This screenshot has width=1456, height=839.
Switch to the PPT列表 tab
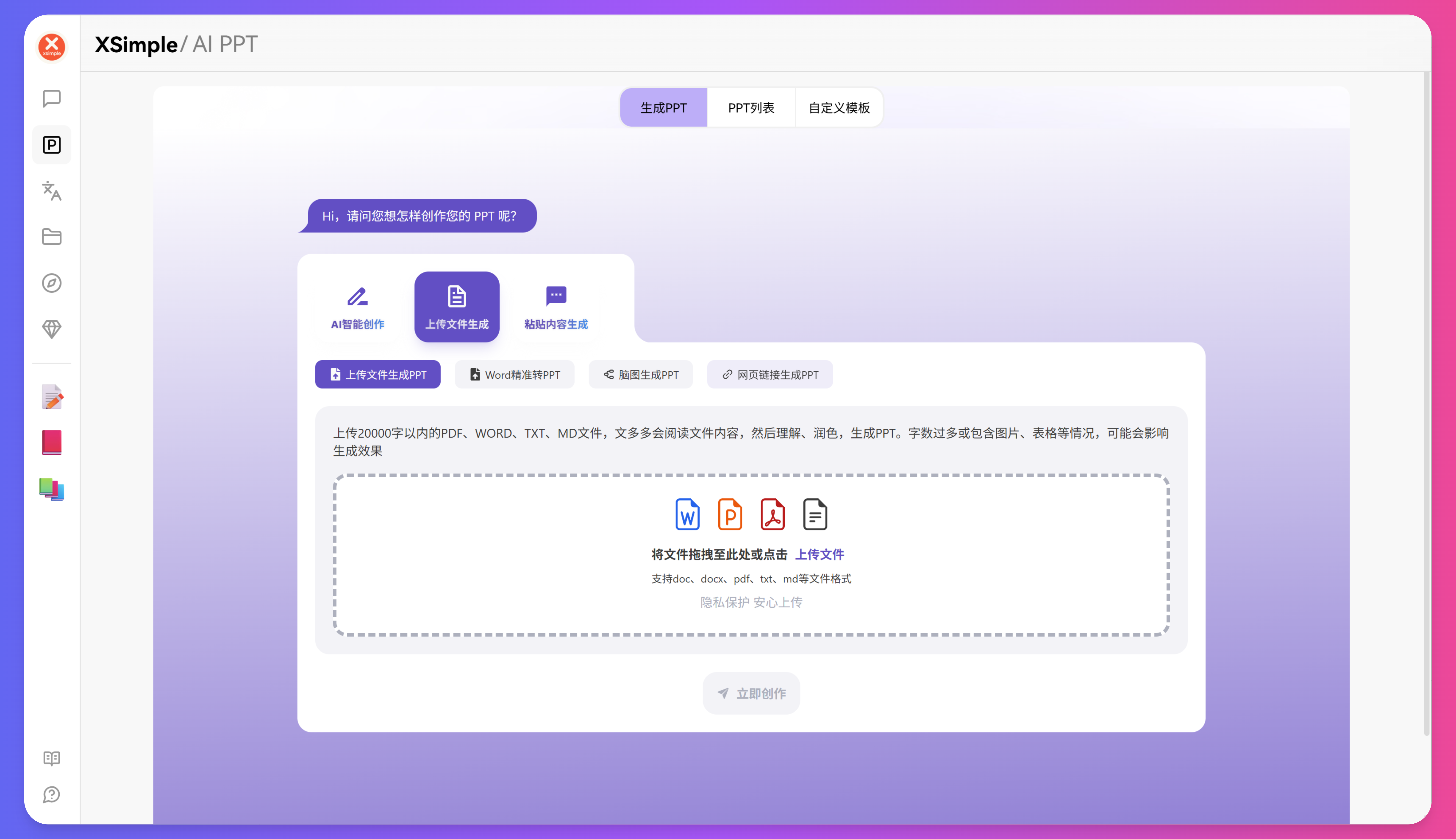751,107
